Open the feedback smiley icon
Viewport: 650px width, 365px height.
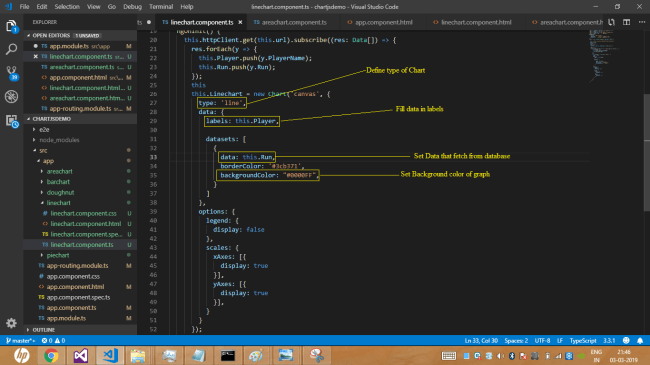tap(626, 341)
